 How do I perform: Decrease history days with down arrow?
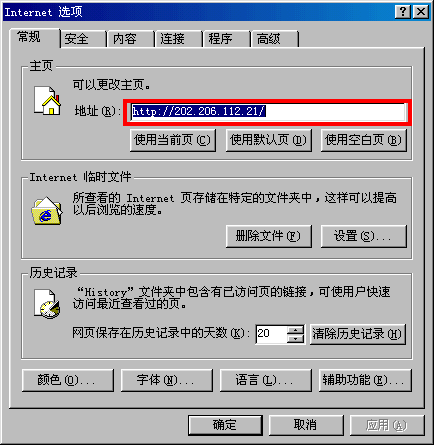pyautogui.click(x=296, y=339)
